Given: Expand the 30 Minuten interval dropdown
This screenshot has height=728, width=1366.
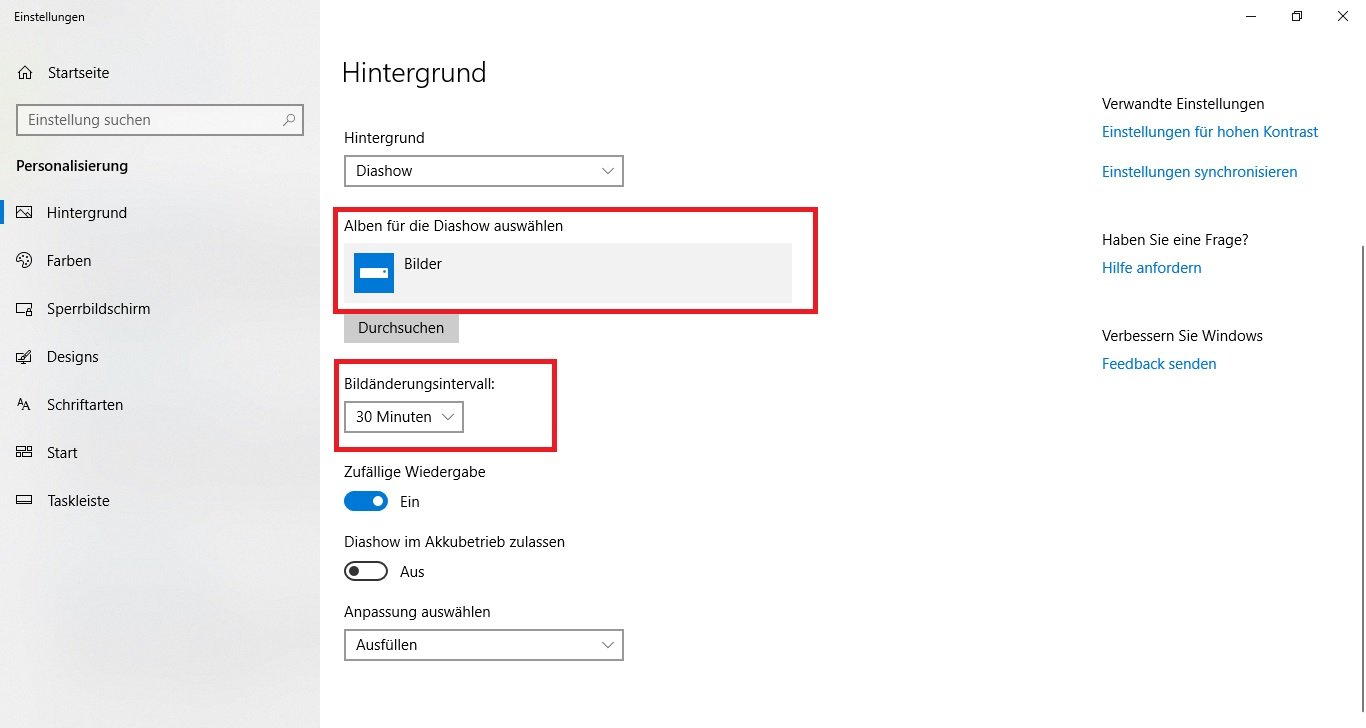Looking at the screenshot, I should (x=403, y=417).
